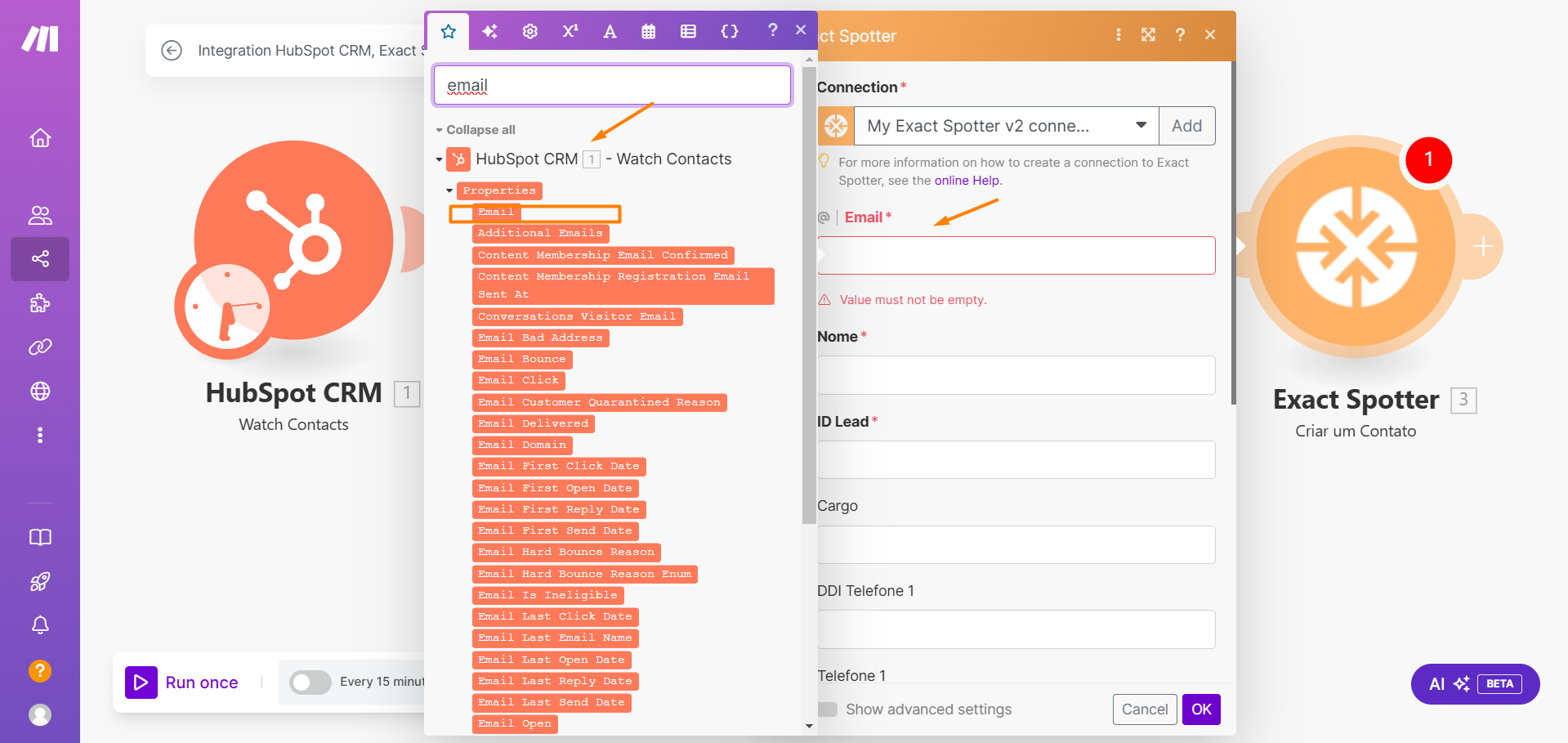
Task: Open the What's new rocket icon
Action: click(40, 582)
